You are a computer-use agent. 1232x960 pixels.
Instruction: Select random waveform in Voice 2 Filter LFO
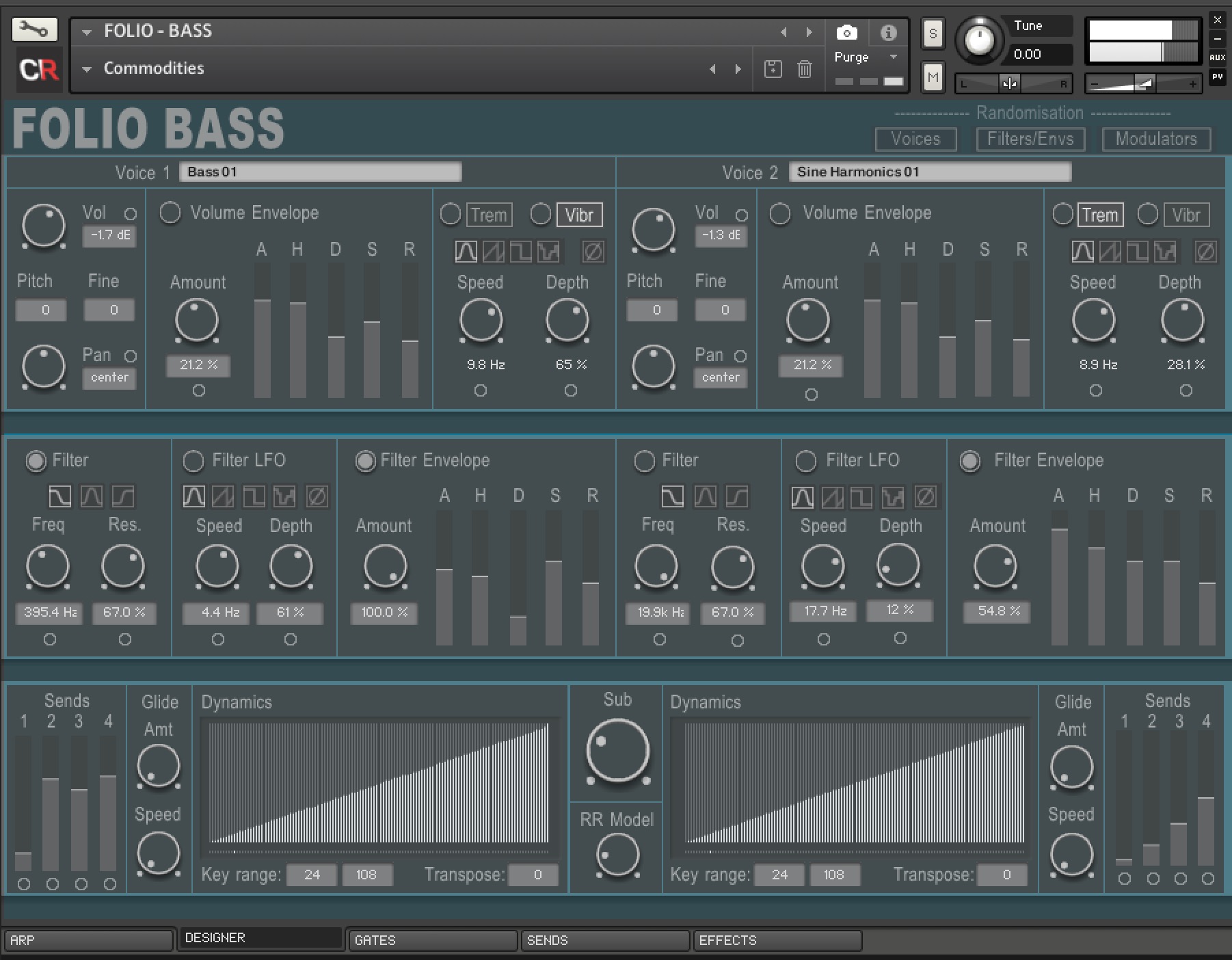(x=892, y=497)
